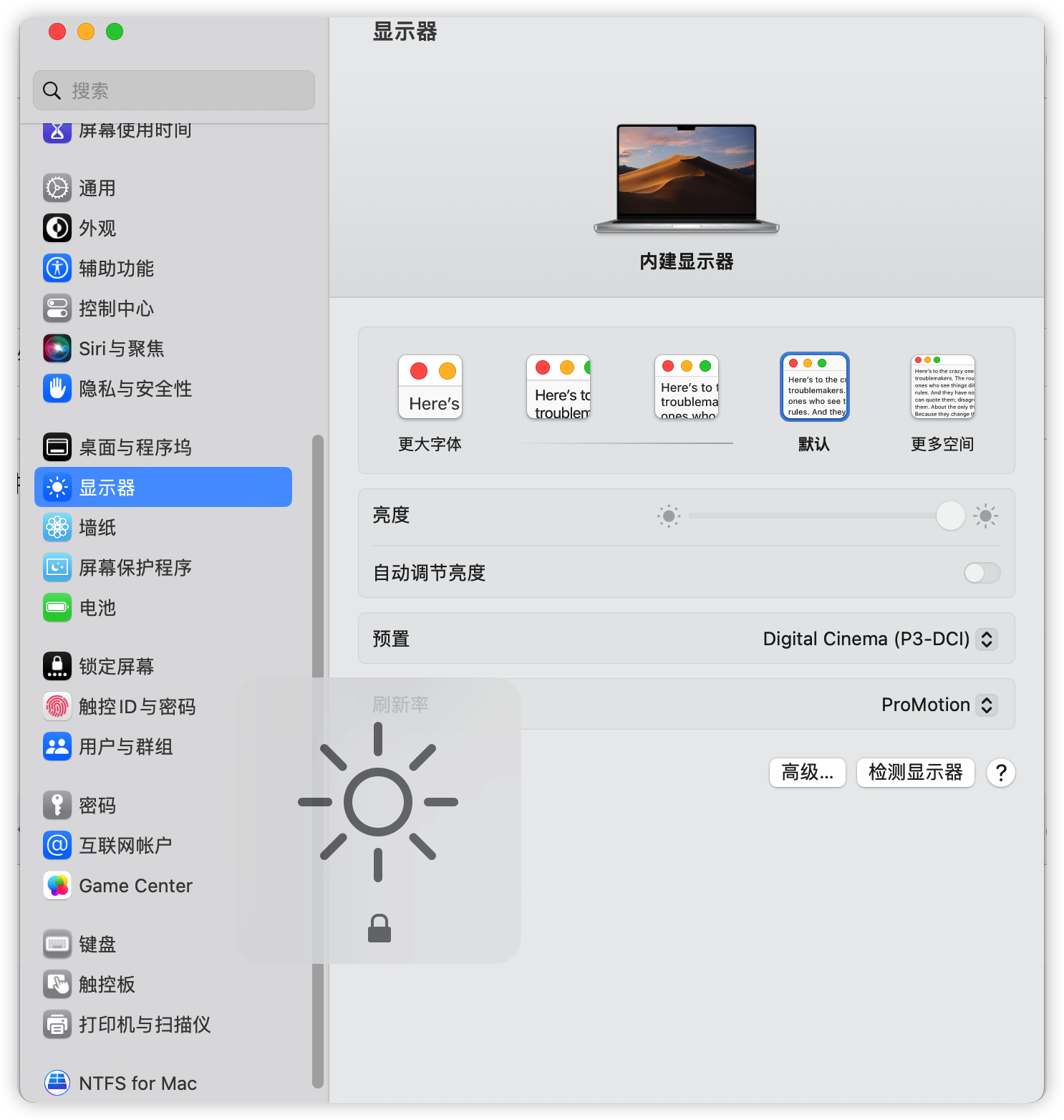The image size is (1064, 1120).
Task: Click the Game Center bubbles icon
Action: 57,886
